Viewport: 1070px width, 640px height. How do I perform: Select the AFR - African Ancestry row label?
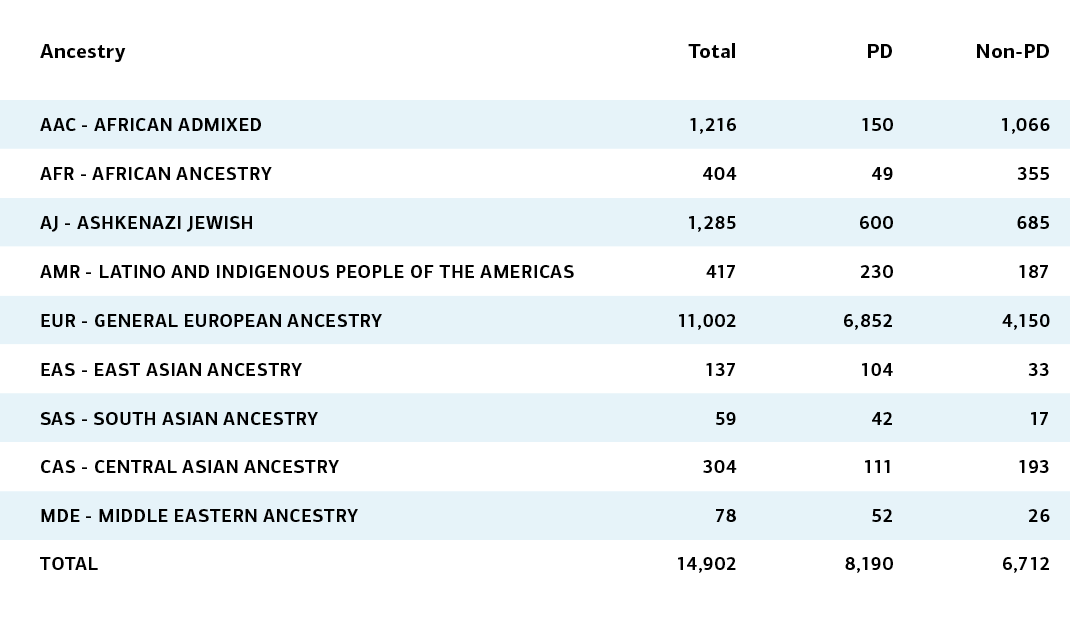[x=156, y=174]
